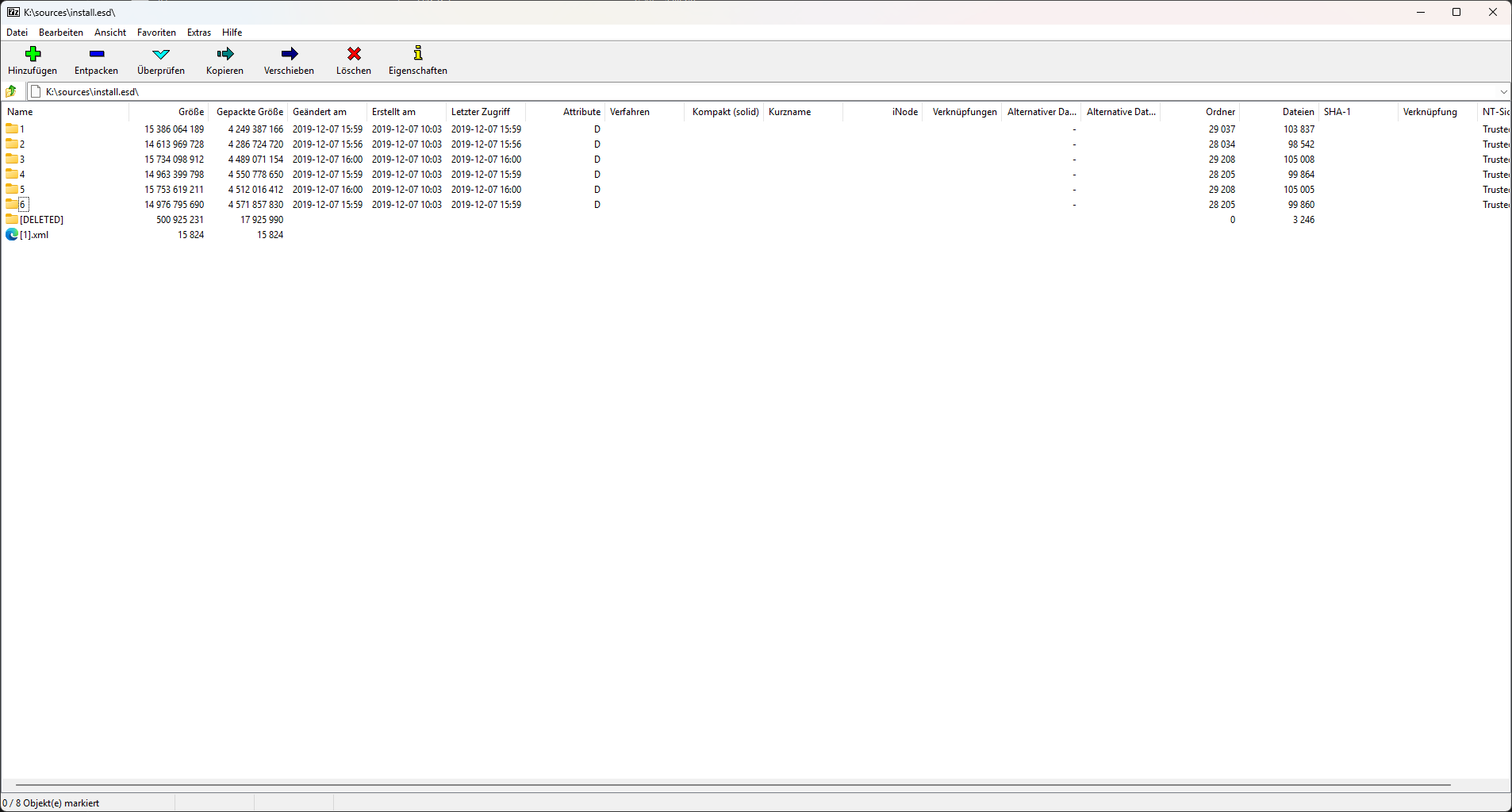Click horizontal scrollbar at list bottom

(x=733, y=785)
